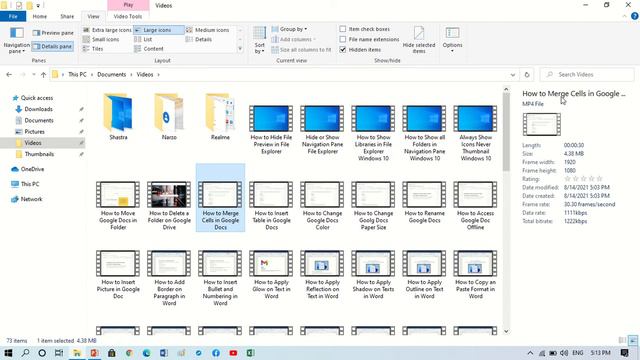Toggle the Preview pane
640x360 pixels.
click(x=53, y=33)
